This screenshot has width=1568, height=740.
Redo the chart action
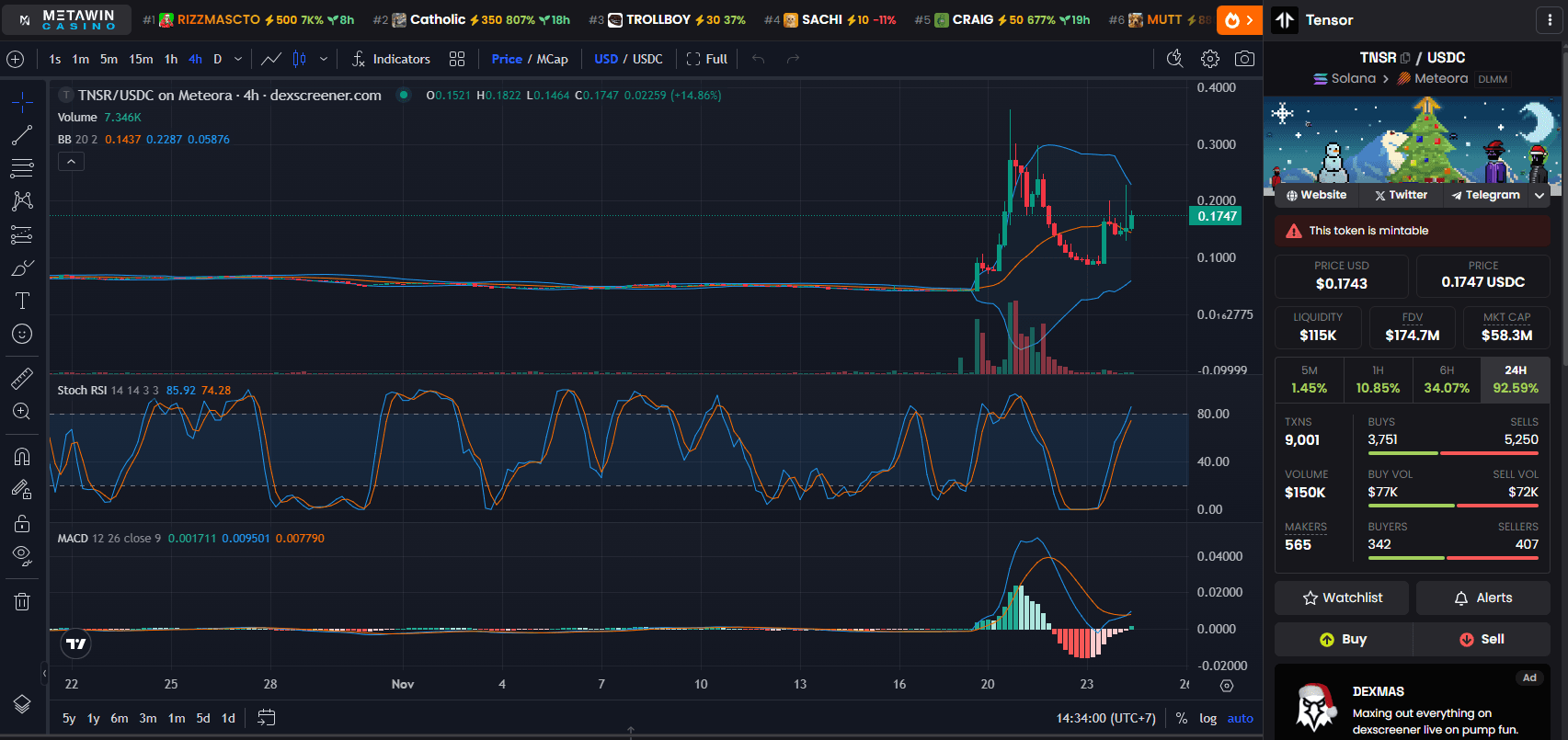pyautogui.click(x=793, y=59)
